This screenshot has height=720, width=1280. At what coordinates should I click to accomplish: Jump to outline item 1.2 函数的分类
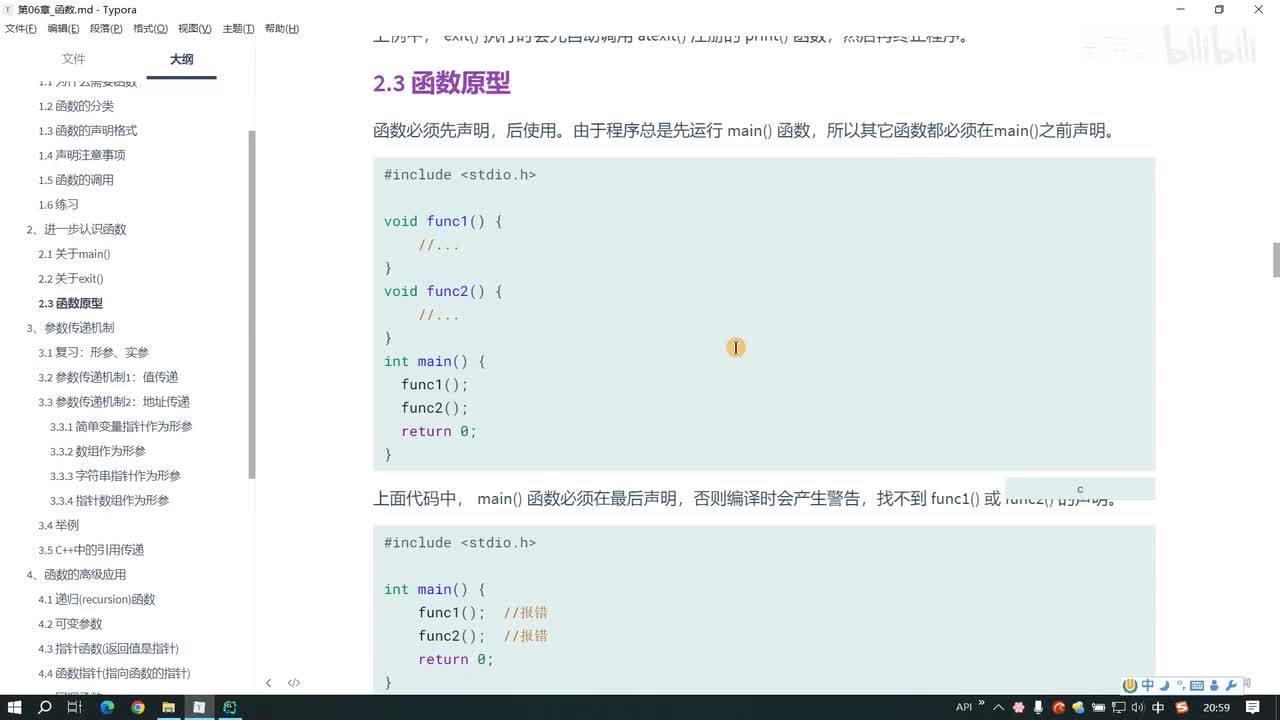click(x=76, y=106)
